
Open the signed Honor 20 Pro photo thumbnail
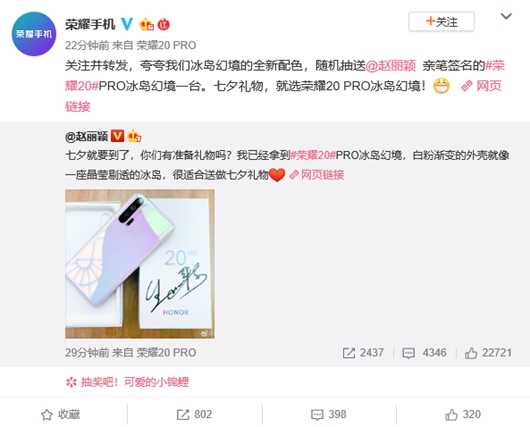click(140, 264)
